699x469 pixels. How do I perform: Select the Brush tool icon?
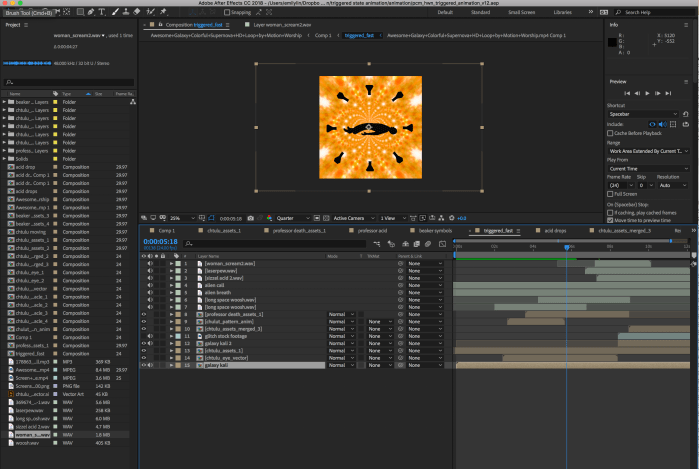(115, 12)
